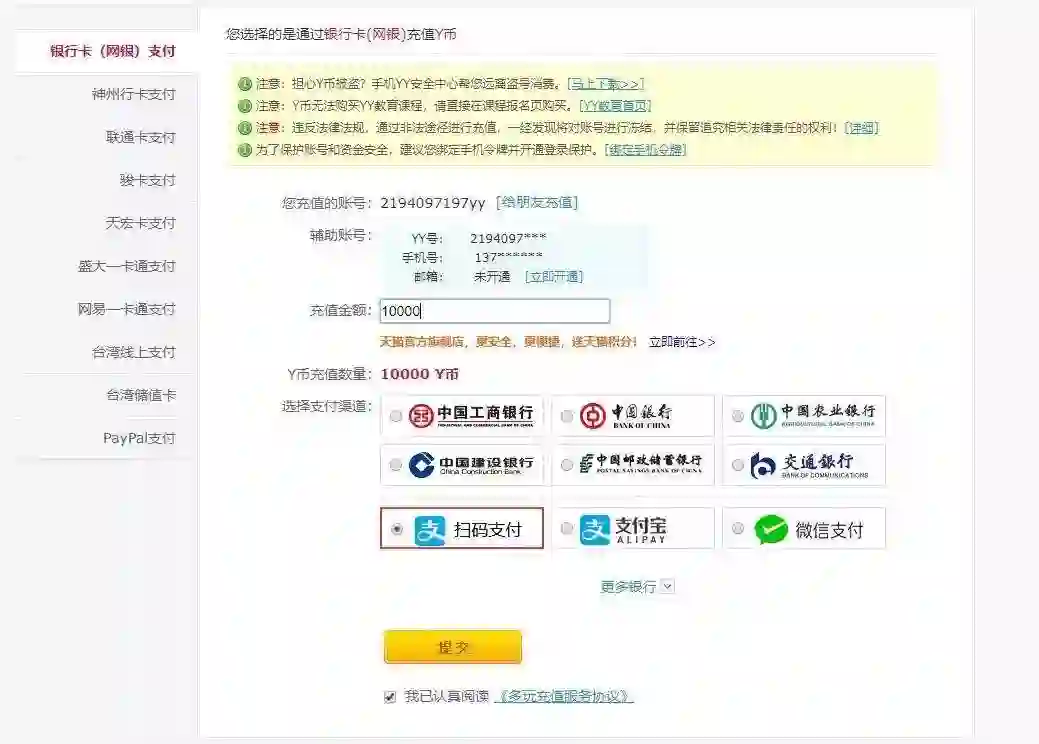This screenshot has height=744, width=1039.
Task: Switch to 联通卡支付 tab
Action: (140, 137)
